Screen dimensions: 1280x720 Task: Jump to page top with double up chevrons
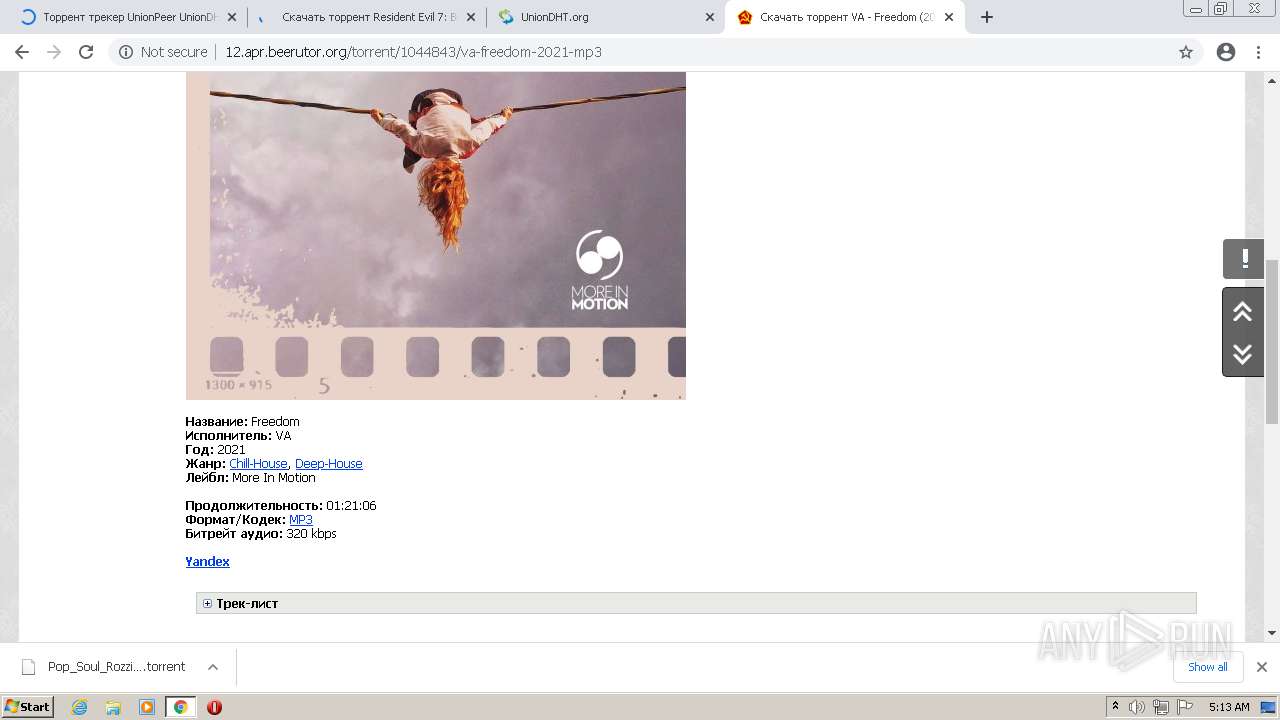click(x=1243, y=312)
